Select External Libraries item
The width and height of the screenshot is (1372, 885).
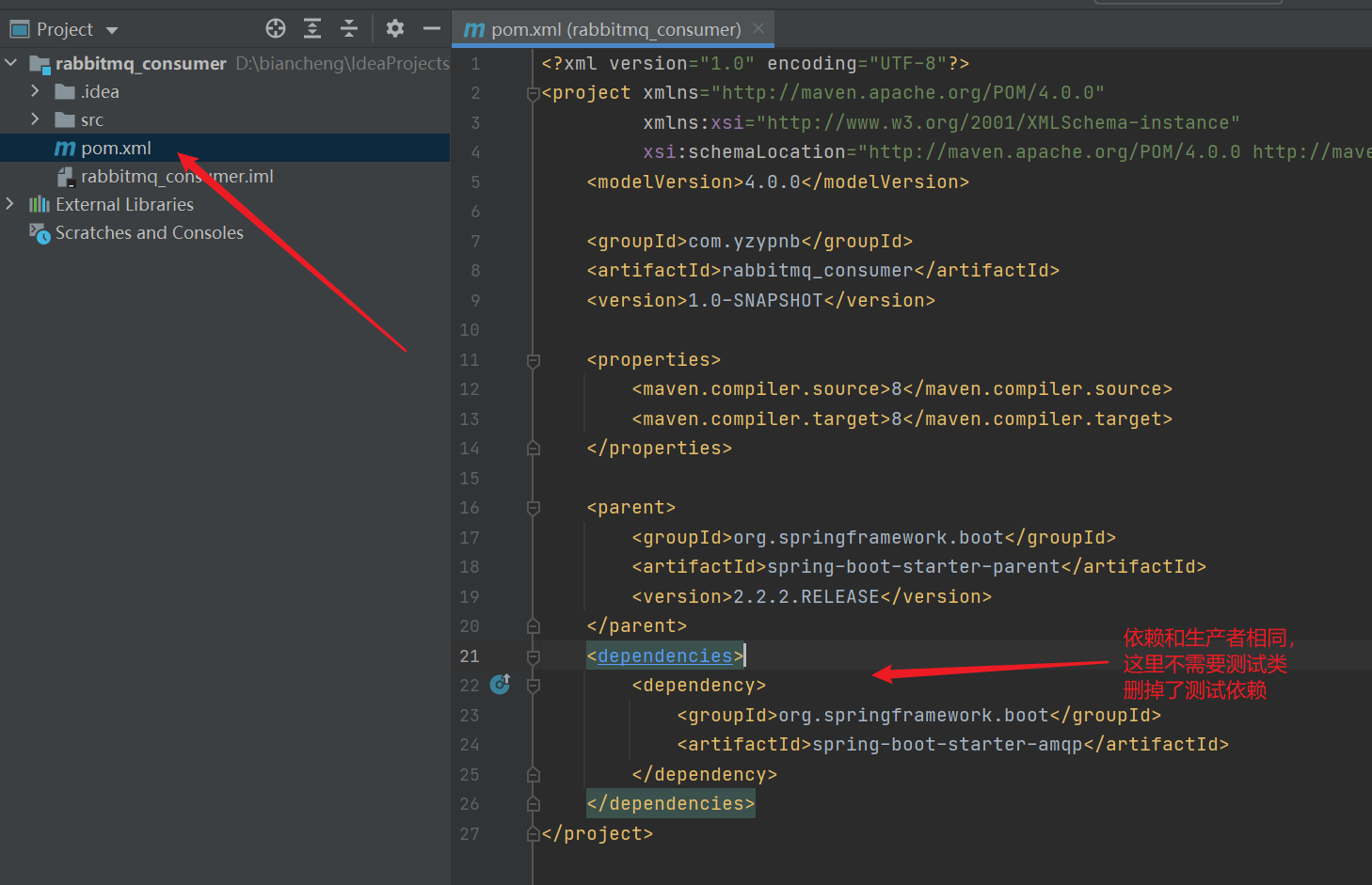coord(225,204)
